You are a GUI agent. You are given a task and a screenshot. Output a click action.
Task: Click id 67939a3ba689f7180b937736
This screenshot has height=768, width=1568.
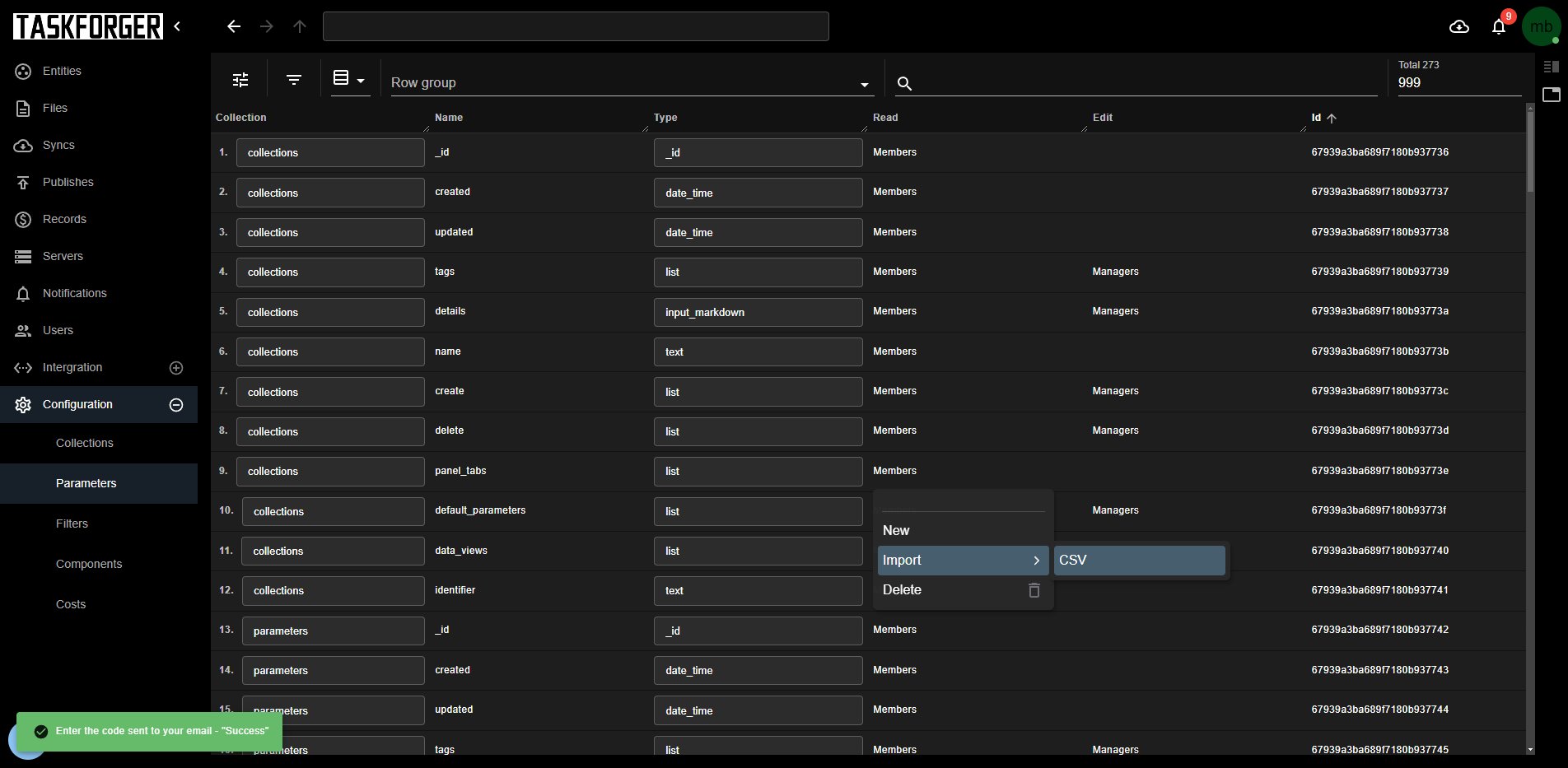[x=1379, y=152]
